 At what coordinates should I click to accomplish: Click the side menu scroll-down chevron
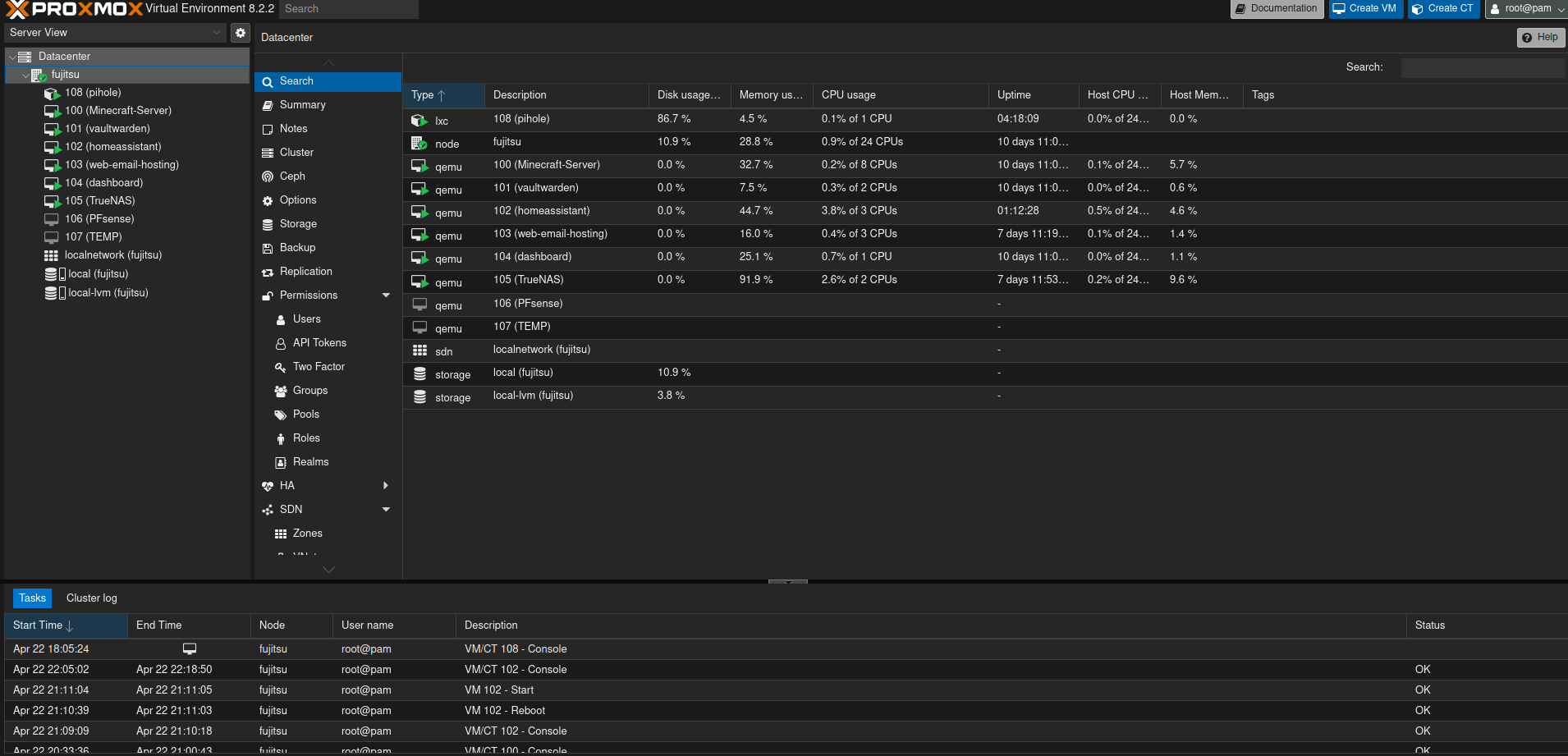(328, 570)
